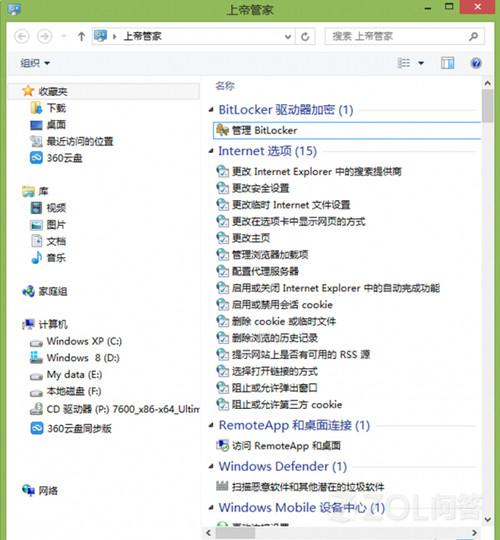Select the 网络 network icon

click(28, 490)
